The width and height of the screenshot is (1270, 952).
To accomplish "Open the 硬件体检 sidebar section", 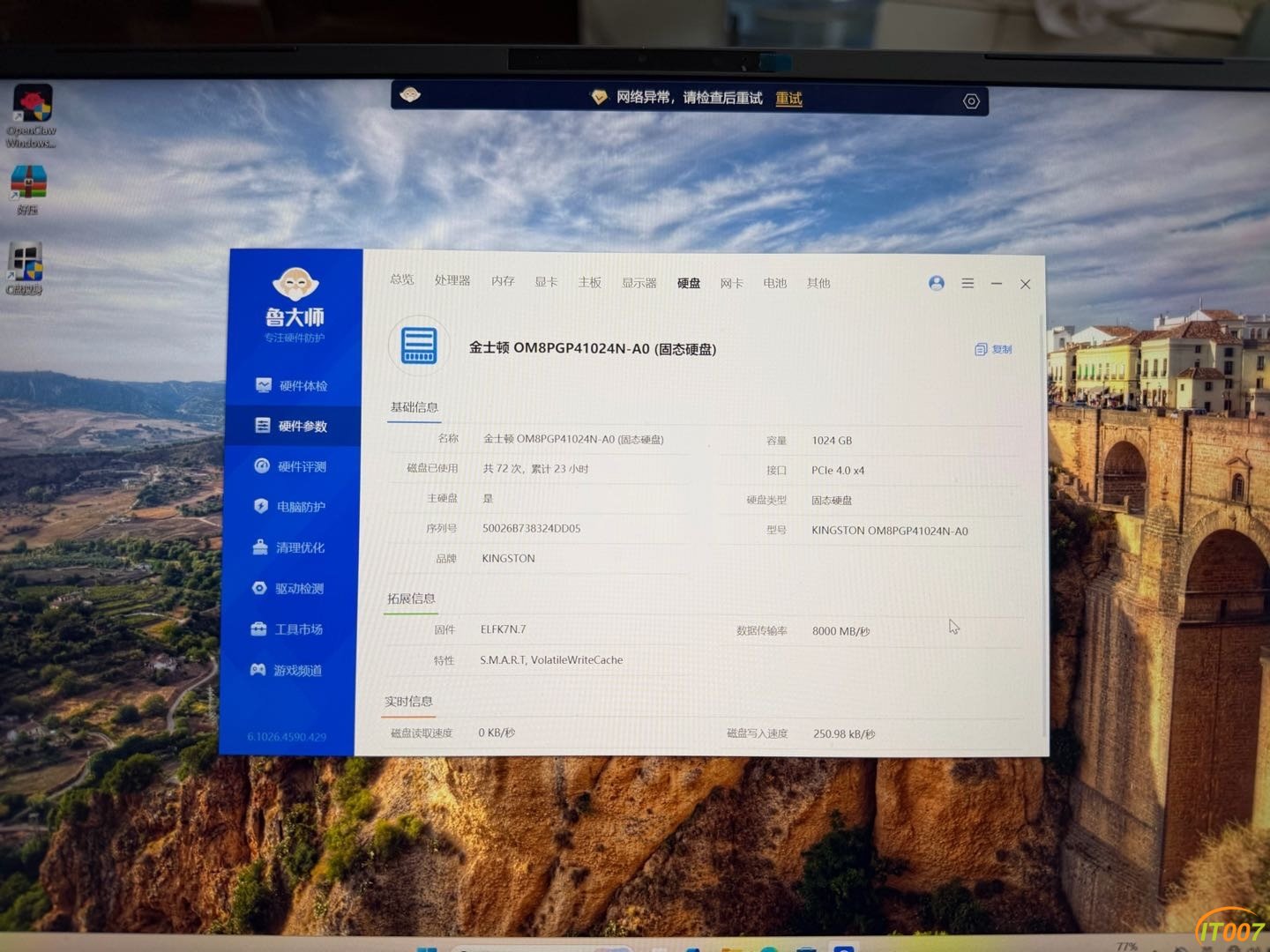I will pyautogui.click(x=291, y=385).
